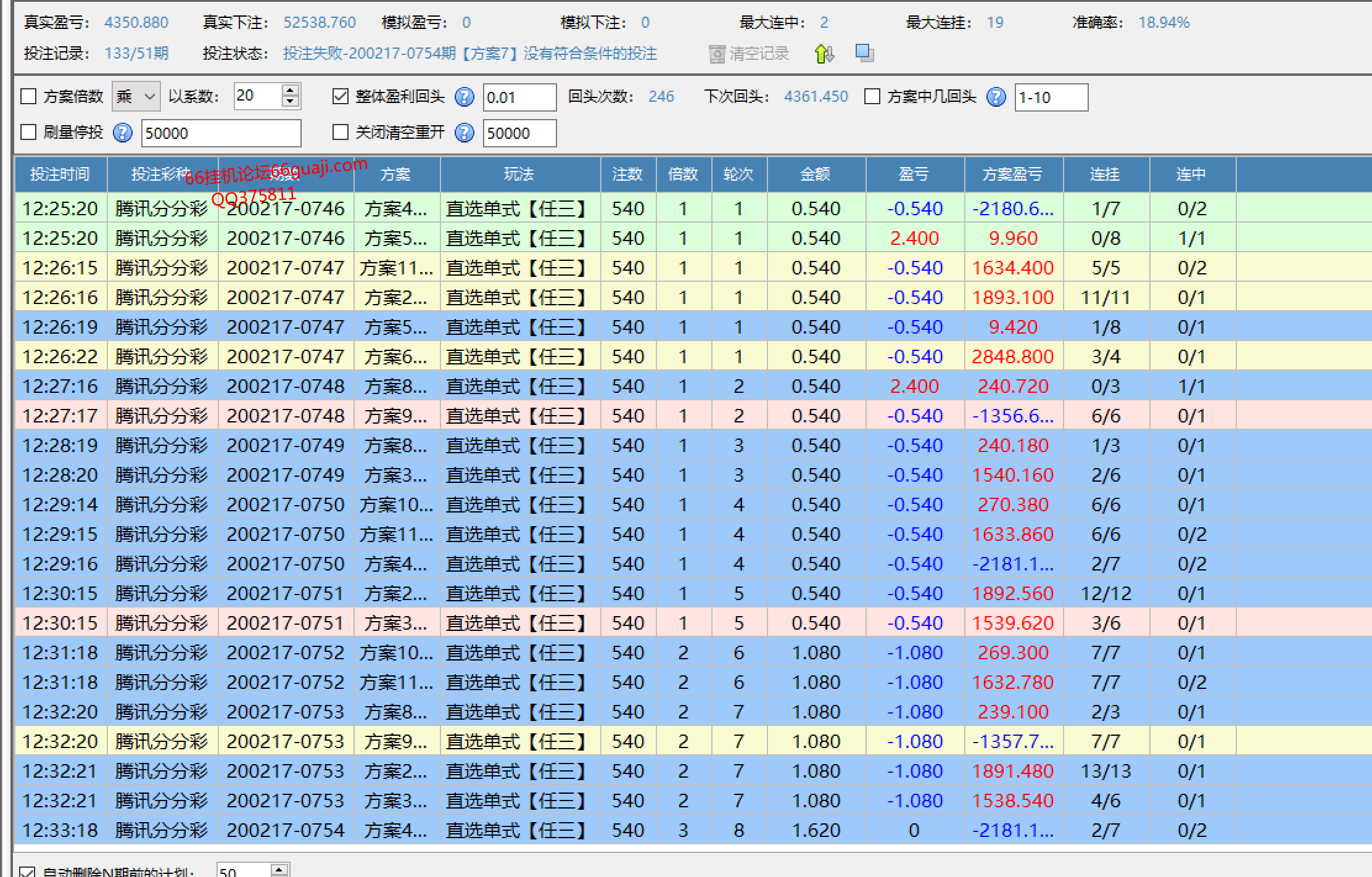
Task: Click the 以系数 input field showing 20
Action: [258, 96]
